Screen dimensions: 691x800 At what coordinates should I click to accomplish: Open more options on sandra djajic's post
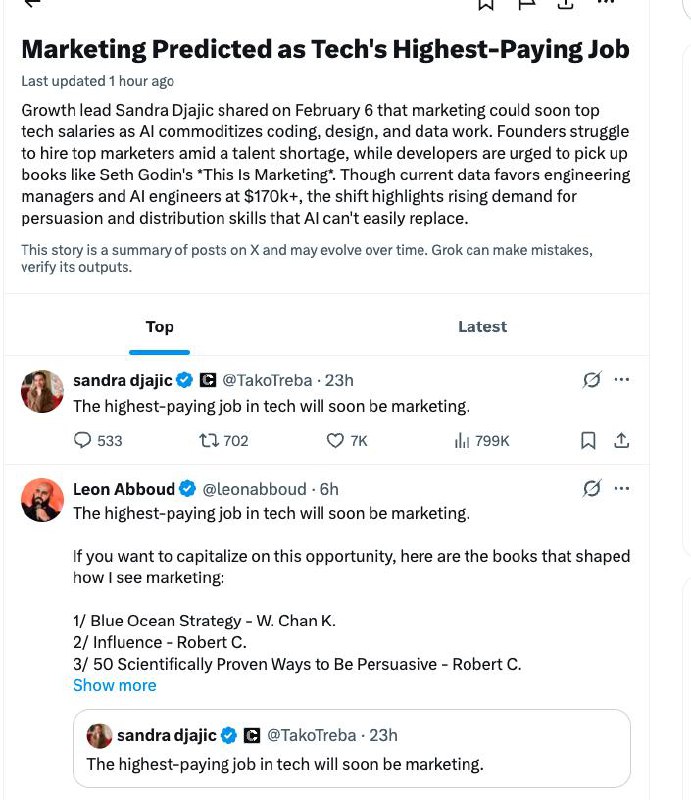[622, 380]
